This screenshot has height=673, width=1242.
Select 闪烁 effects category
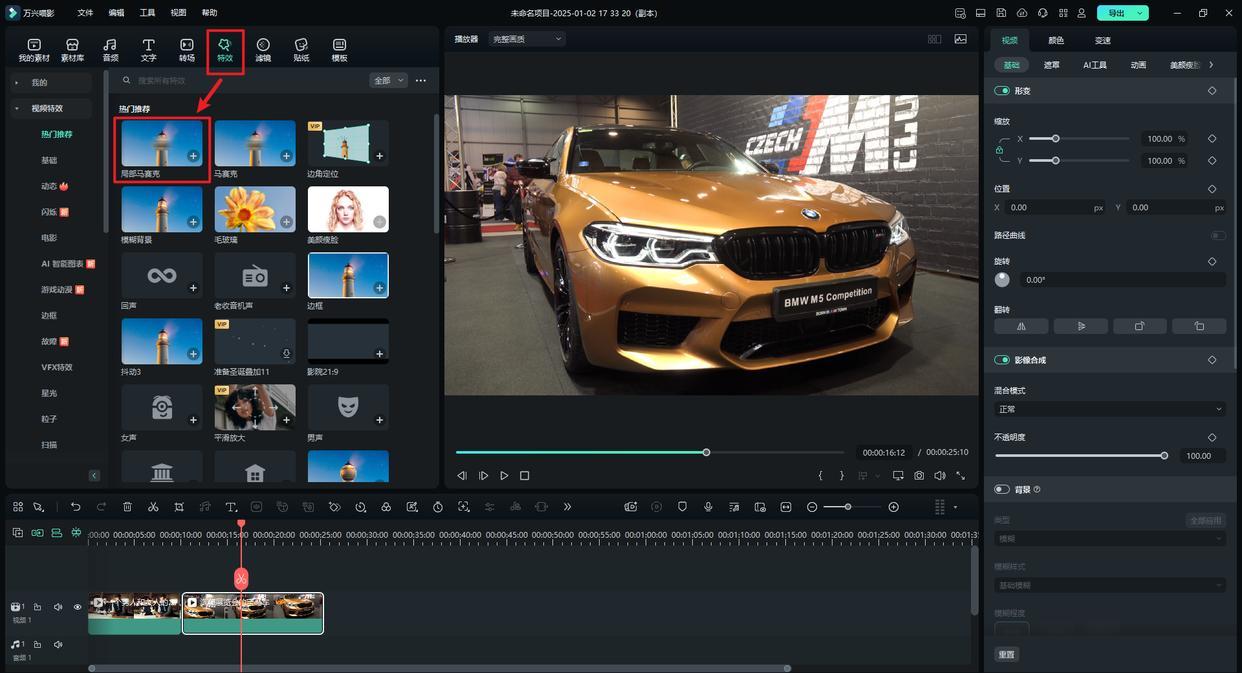click(x=49, y=212)
